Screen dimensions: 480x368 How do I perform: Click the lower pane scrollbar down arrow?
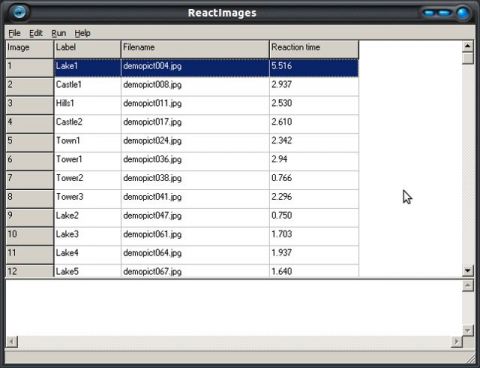[468, 330]
